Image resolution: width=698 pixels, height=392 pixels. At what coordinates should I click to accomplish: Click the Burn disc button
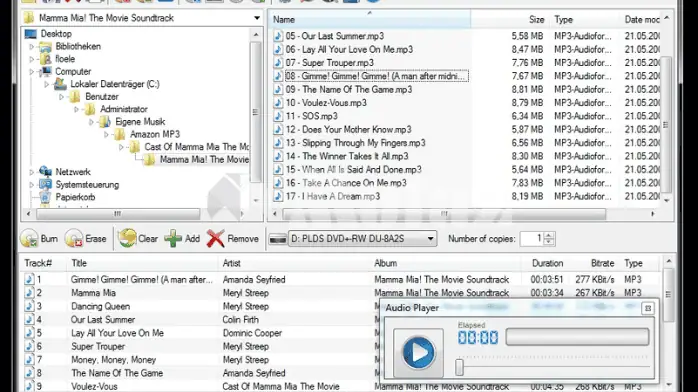coord(39,239)
